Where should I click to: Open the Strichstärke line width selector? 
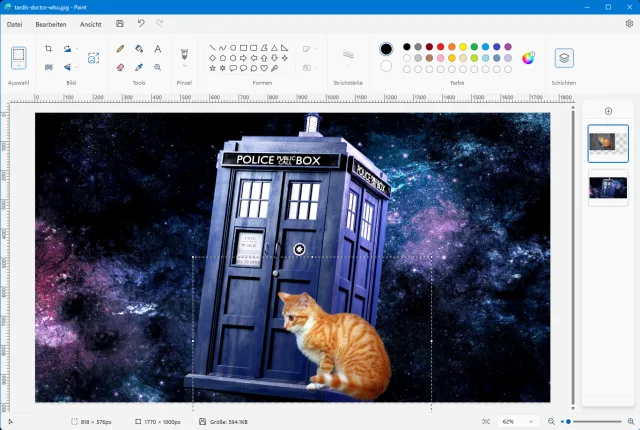pos(348,58)
